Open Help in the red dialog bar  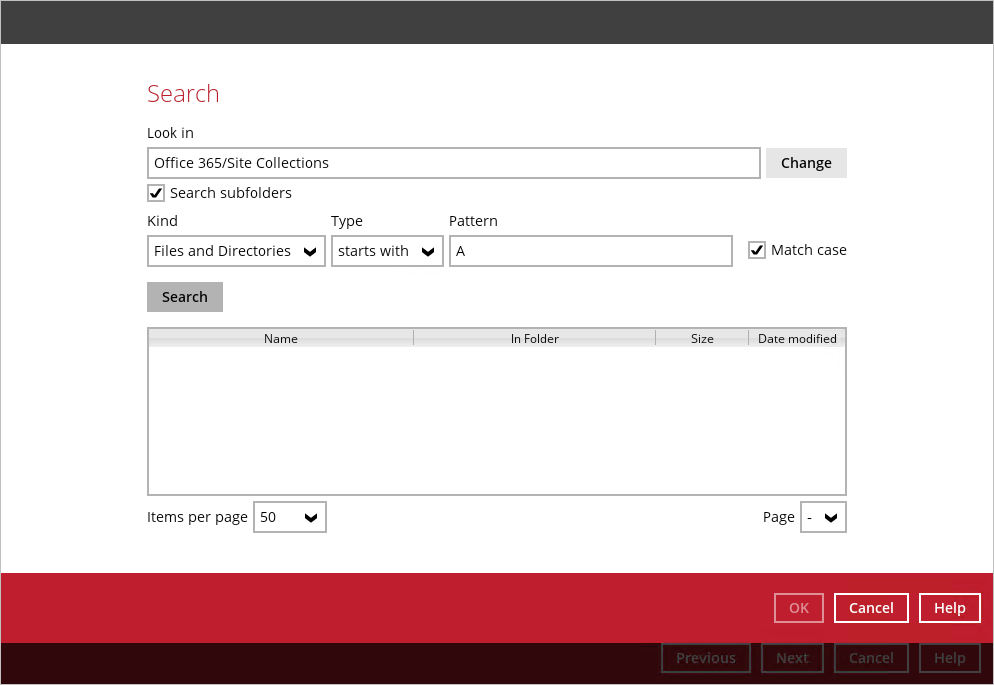pyautogui.click(x=949, y=608)
